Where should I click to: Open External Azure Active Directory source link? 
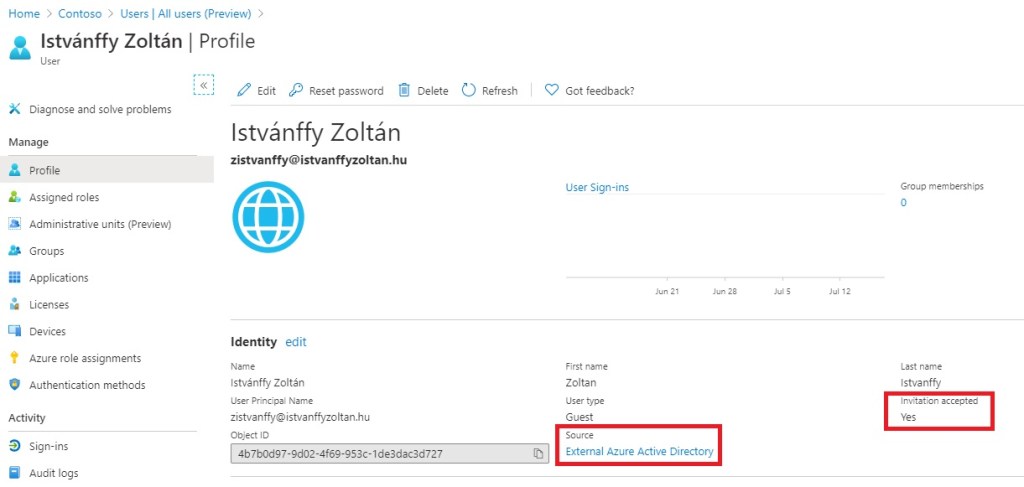coord(639,452)
